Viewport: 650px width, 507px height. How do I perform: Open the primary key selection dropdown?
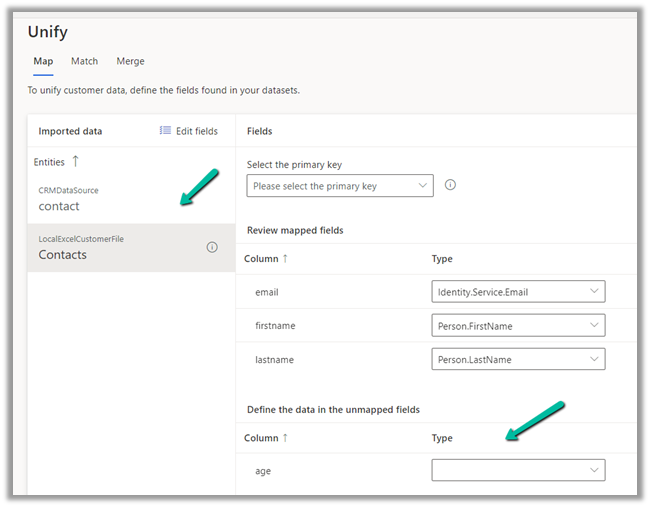pos(339,186)
